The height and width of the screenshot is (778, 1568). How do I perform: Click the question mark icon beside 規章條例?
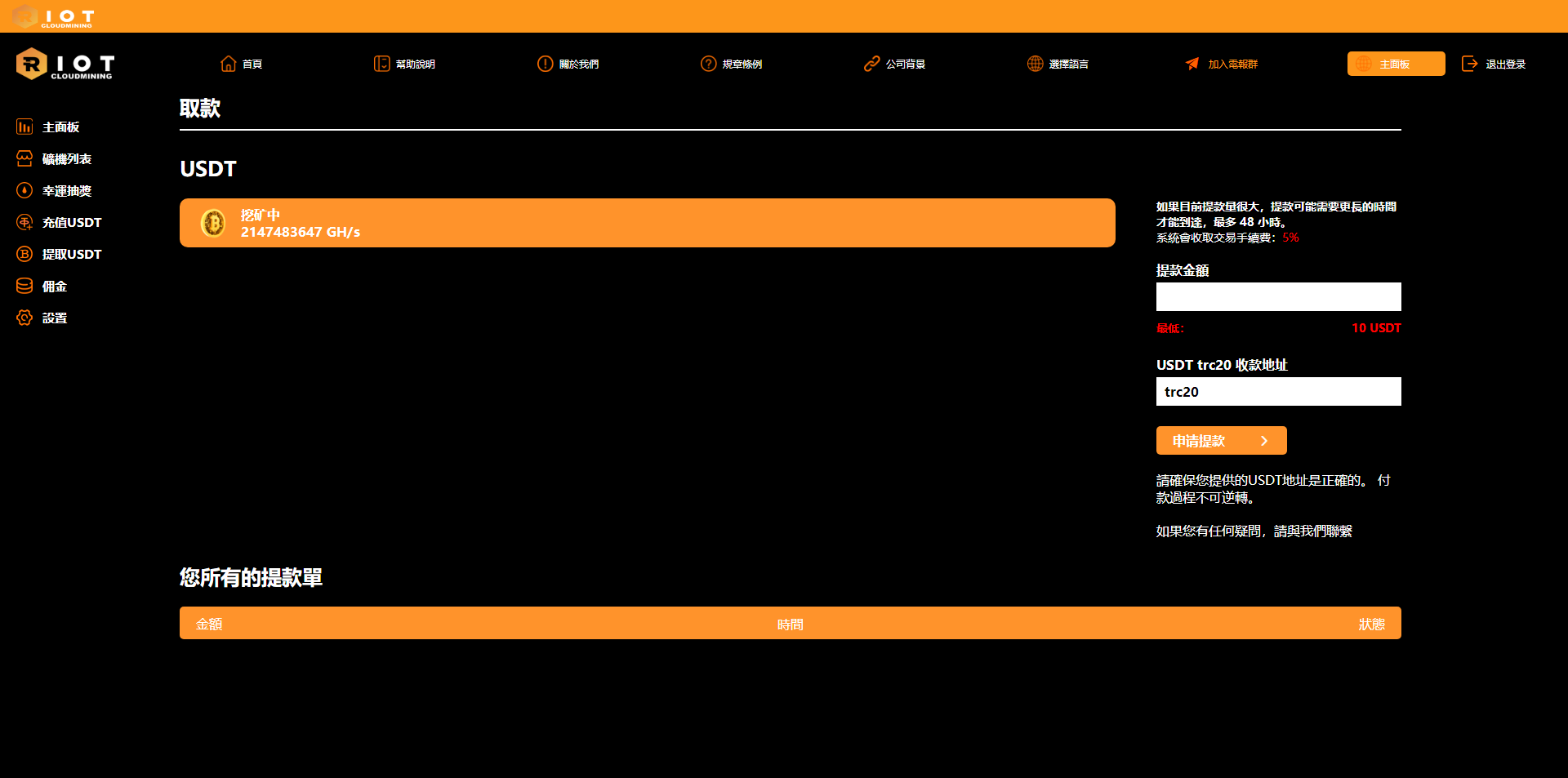pyautogui.click(x=708, y=64)
